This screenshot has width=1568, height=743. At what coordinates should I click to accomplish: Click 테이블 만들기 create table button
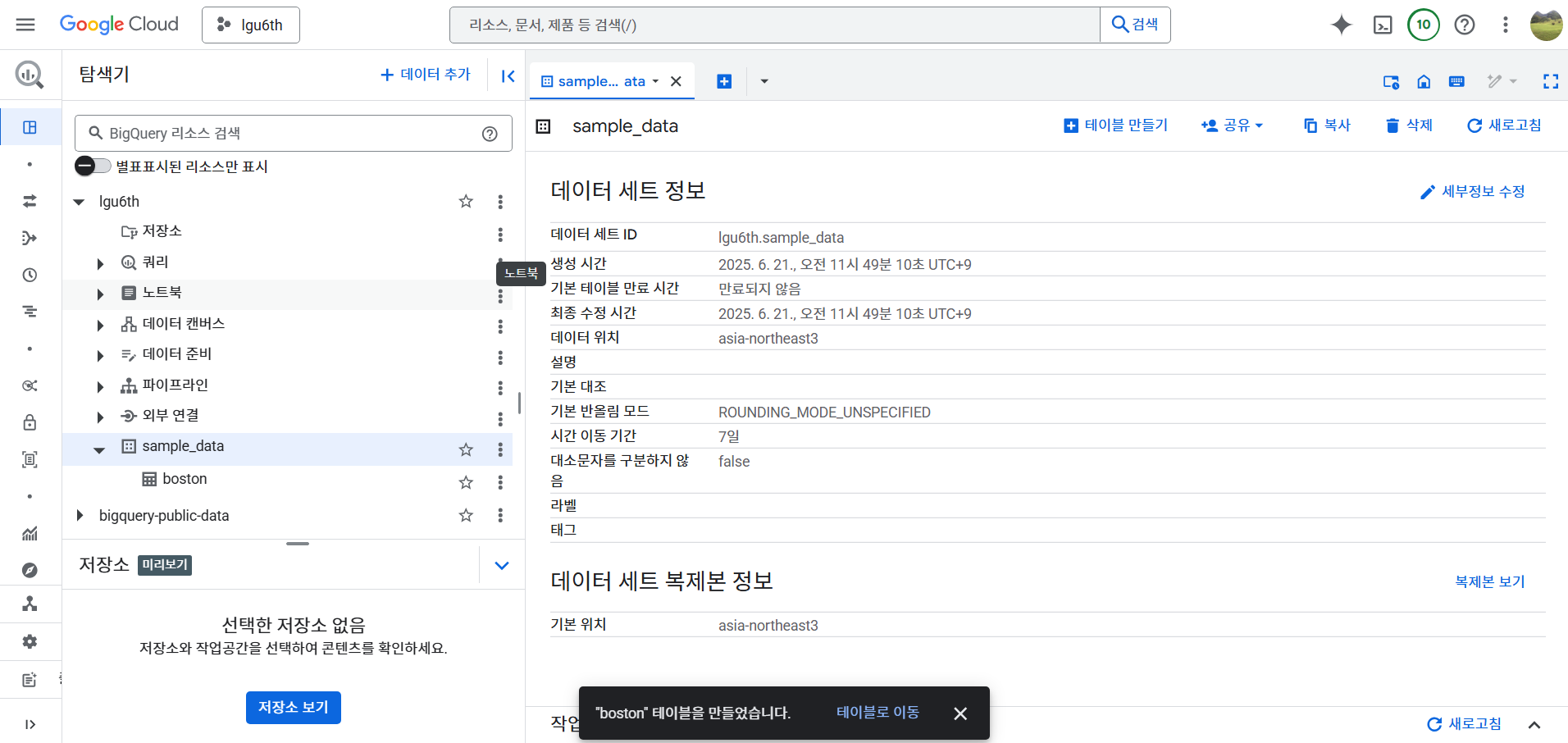pyautogui.click(x=1115, y=125)
